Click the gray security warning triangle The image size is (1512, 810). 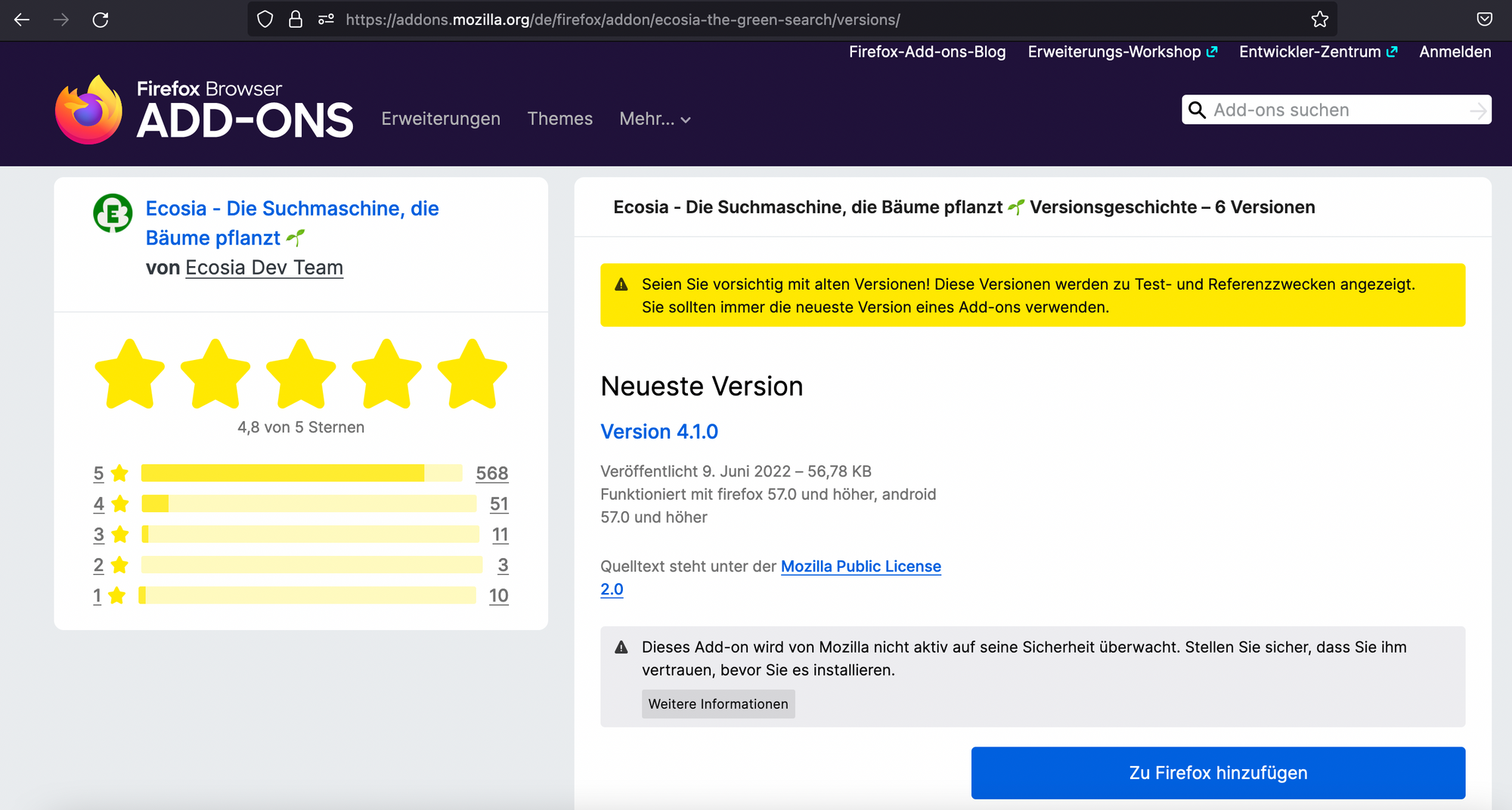point(621,647)
